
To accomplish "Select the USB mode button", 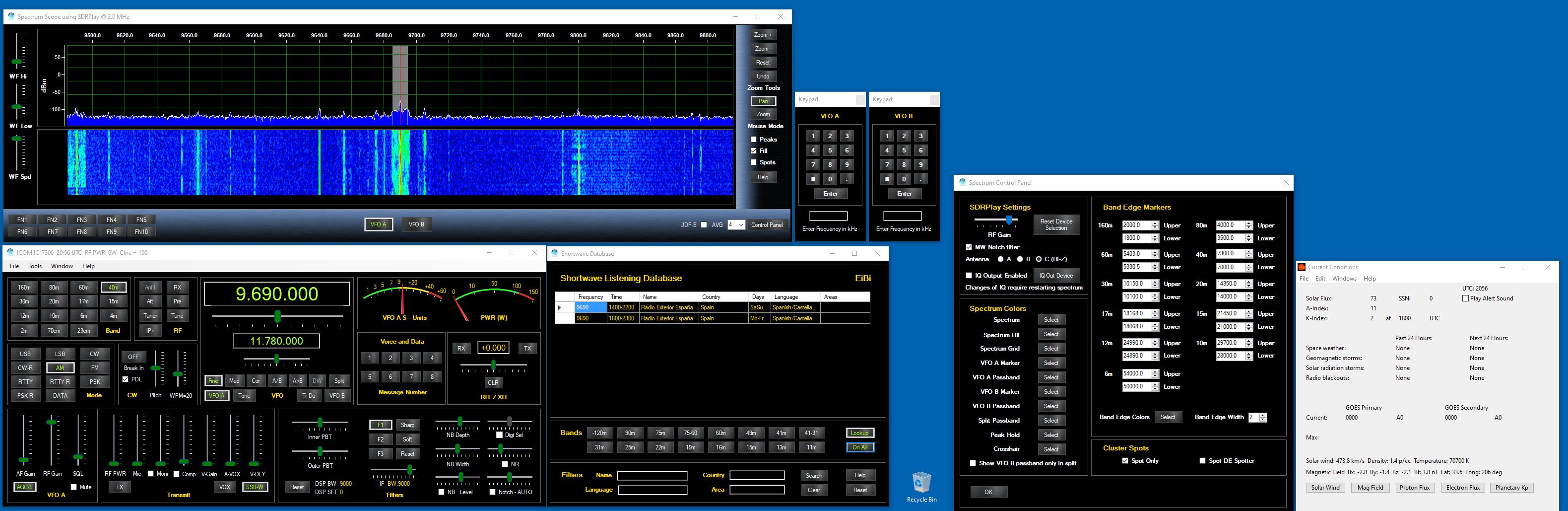I will (26, 354).
